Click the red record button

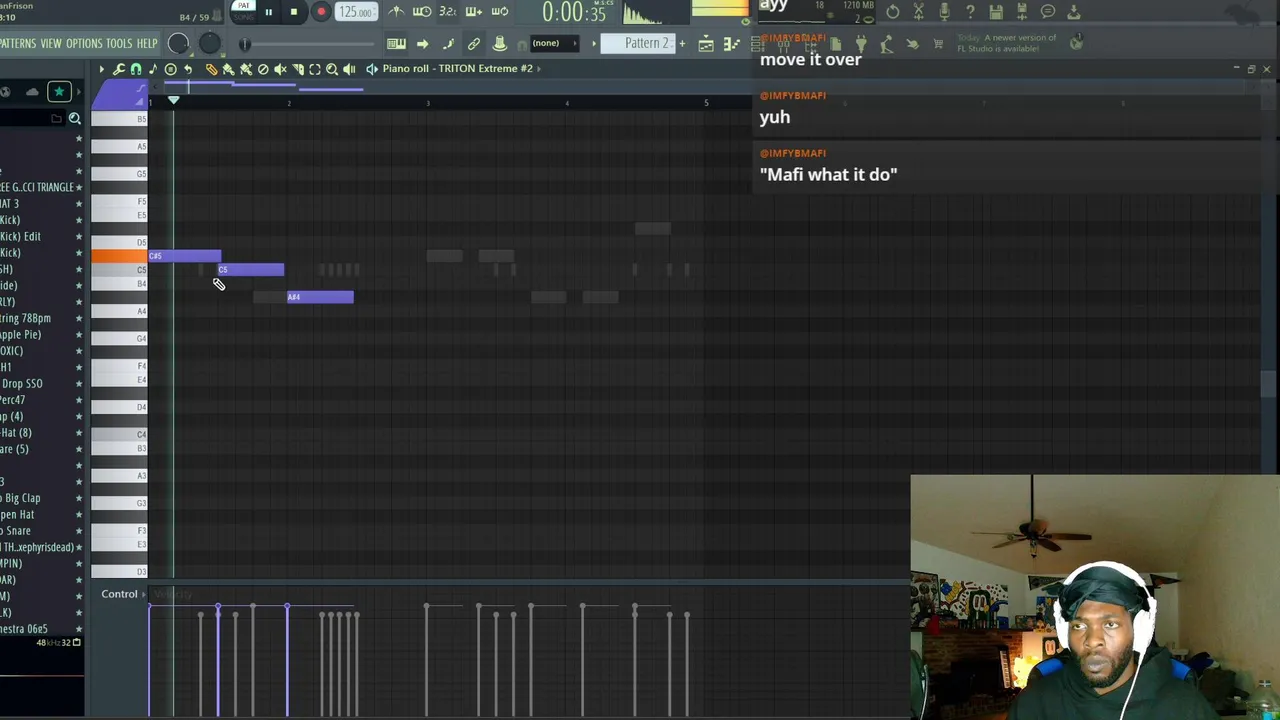pyautogui.click(x=321, y=12)
